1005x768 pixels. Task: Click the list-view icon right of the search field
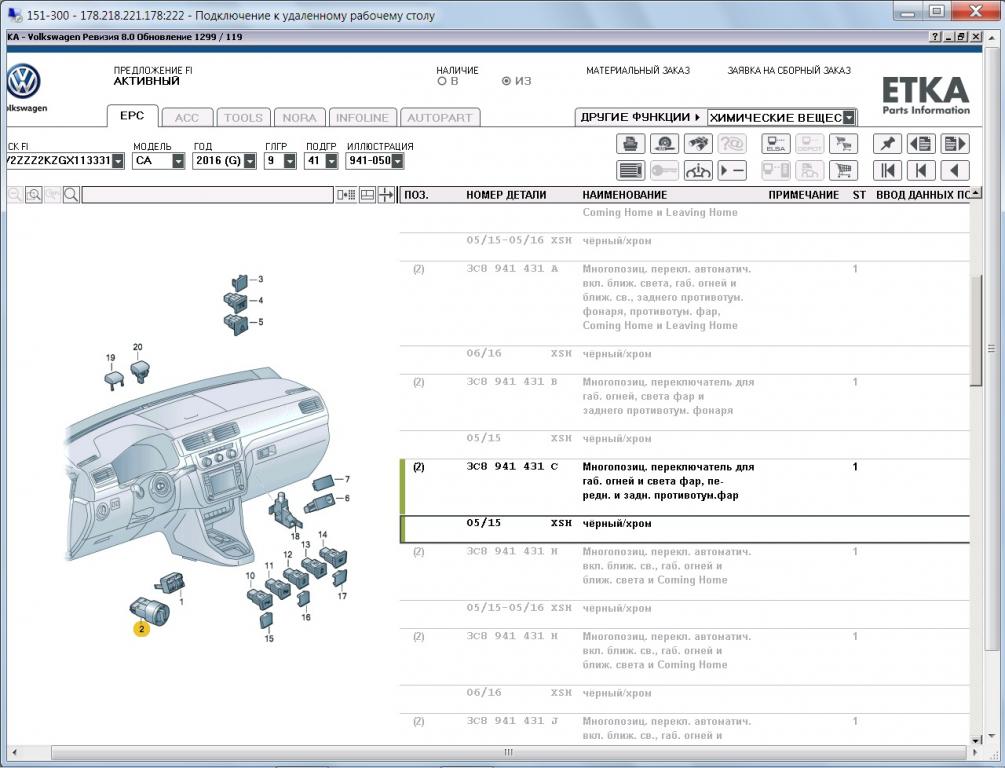[346, 195]
